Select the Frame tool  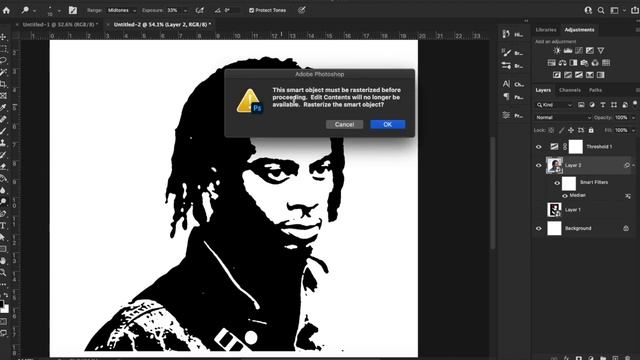point(3,96)
